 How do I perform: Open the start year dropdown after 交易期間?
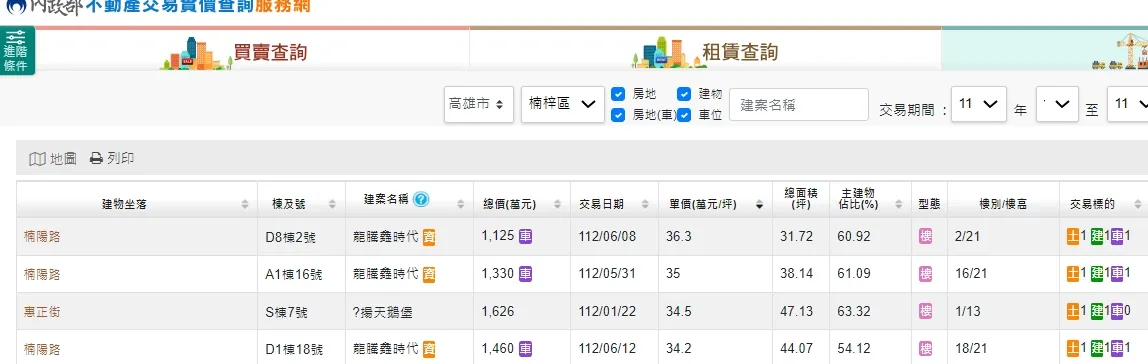coord(979,104)
